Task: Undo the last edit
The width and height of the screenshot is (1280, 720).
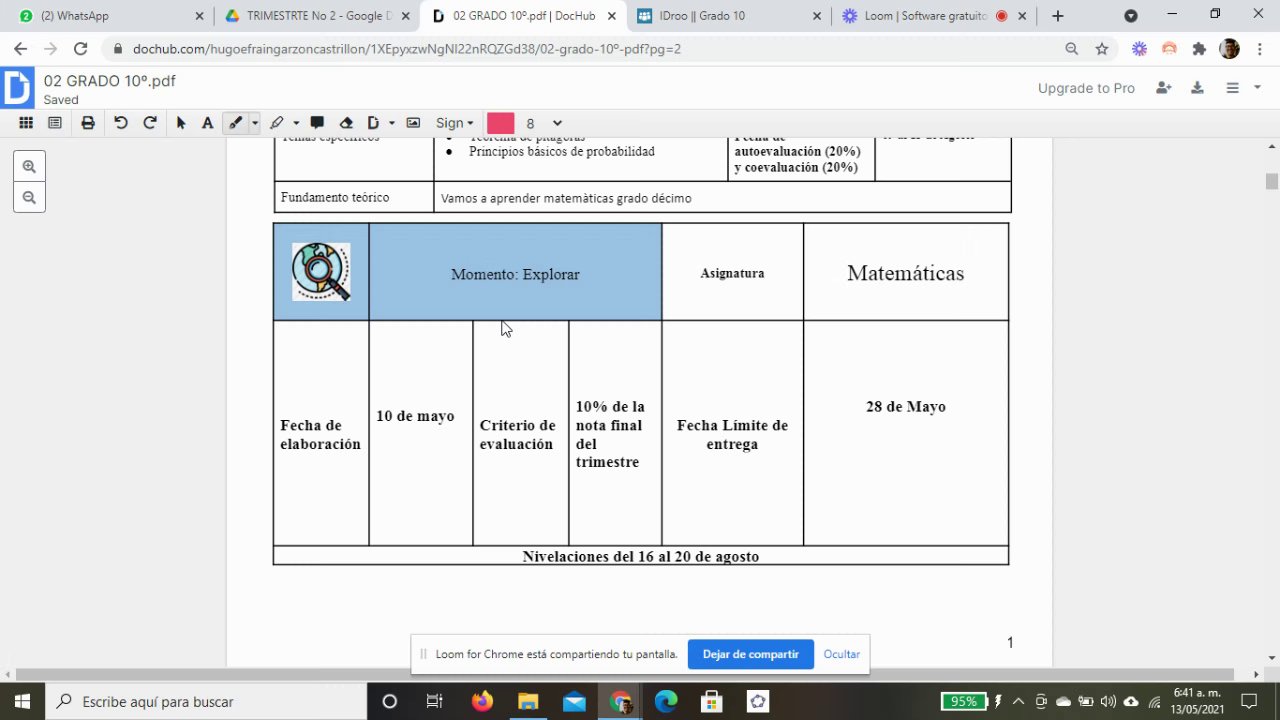Action: 121,123
